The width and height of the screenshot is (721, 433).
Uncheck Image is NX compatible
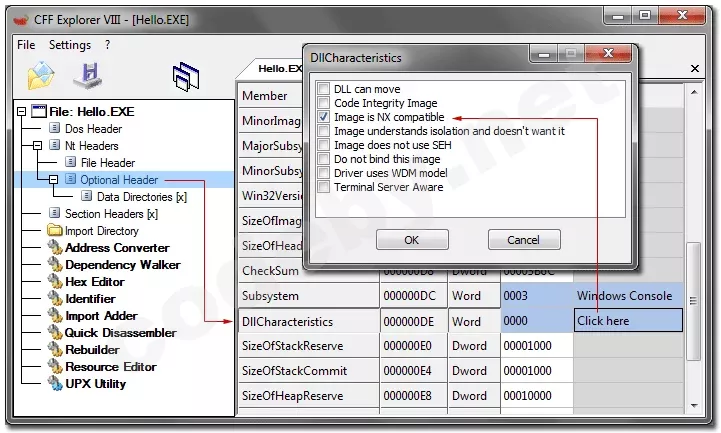point(324,117)
